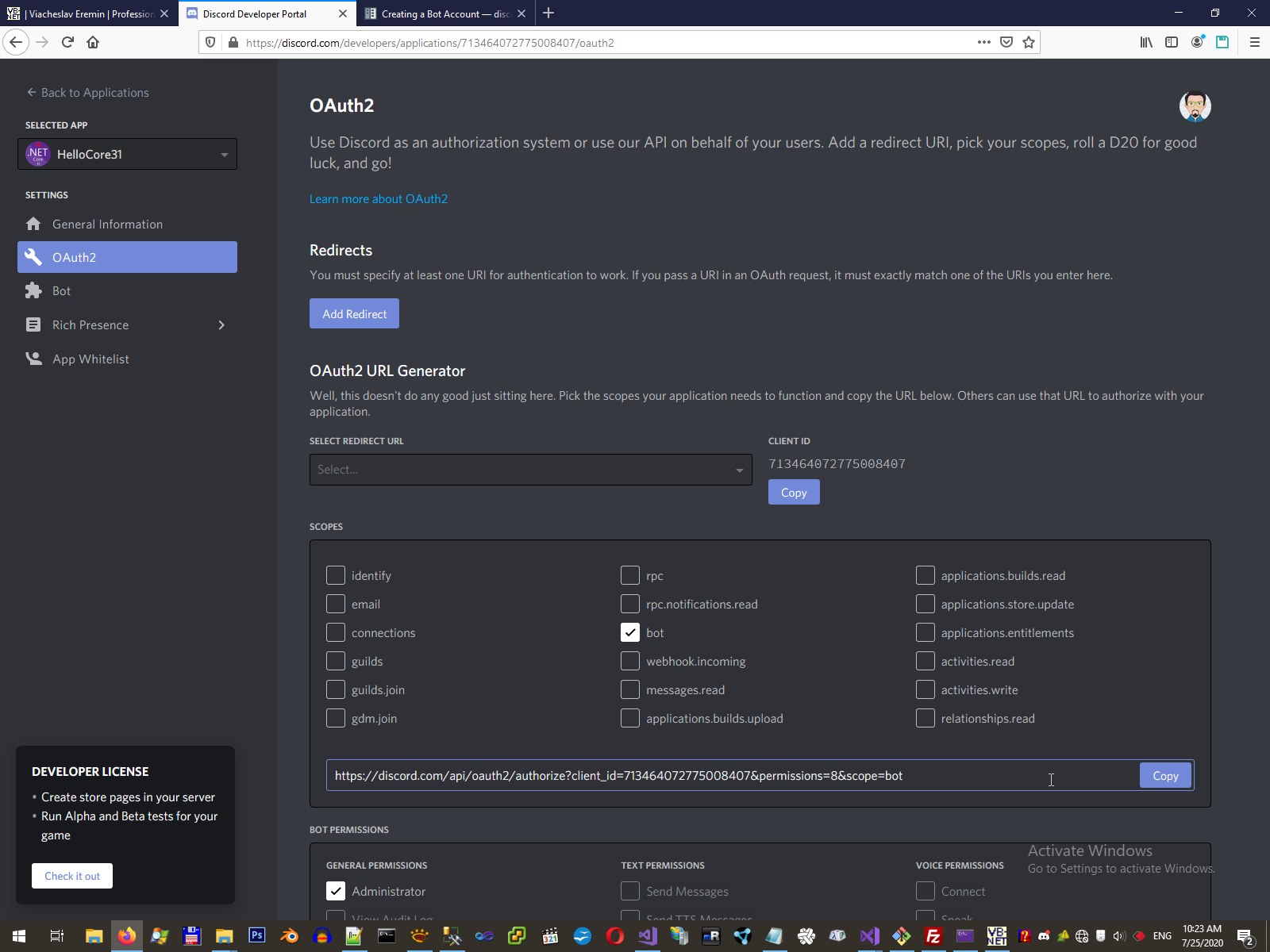1270x952 pixels.
Task: Open the Learn more about OAuth2 link
Action: click(x=379, y=199)
